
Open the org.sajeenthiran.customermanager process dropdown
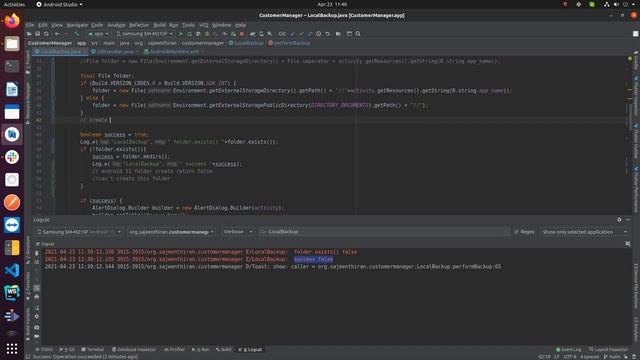tap(171, 232)
